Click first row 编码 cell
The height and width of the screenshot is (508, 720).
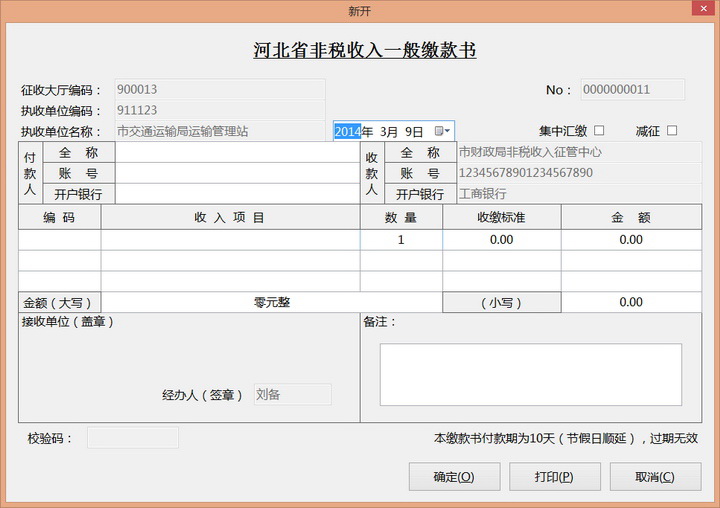[60, 240]
